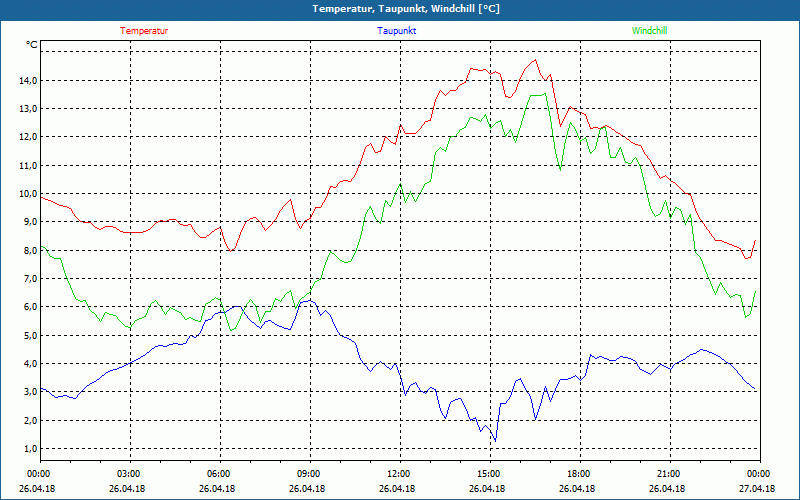
Task: Click the '11,0' y-axis value
Action: (x=28, y=165)
